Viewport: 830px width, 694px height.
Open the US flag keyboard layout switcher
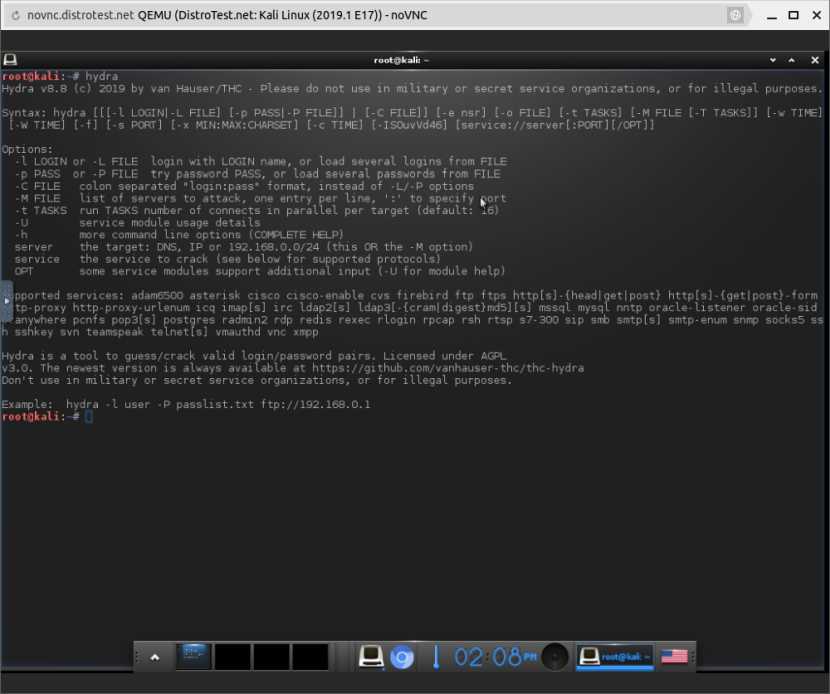point(674,656)
